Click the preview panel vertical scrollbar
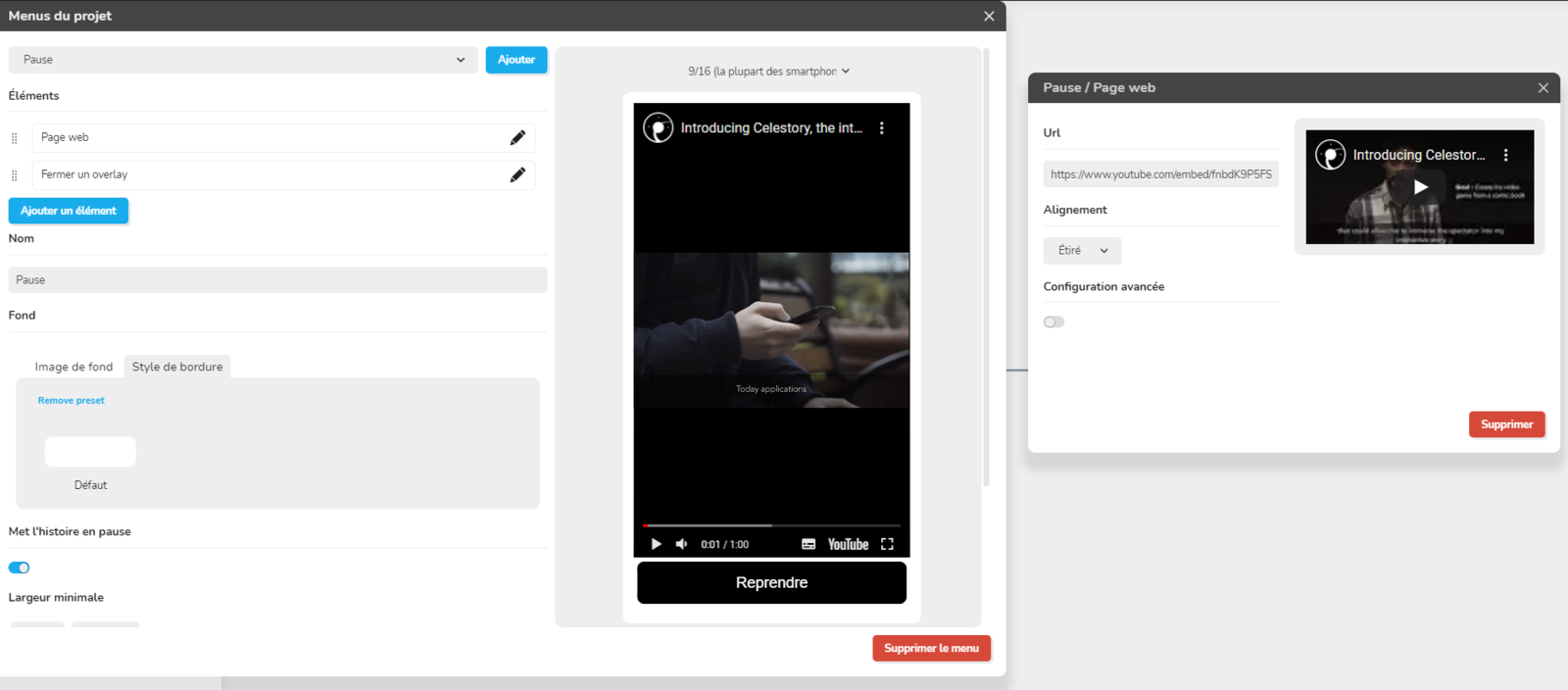 pyautogui.click(x=987, y=267)
